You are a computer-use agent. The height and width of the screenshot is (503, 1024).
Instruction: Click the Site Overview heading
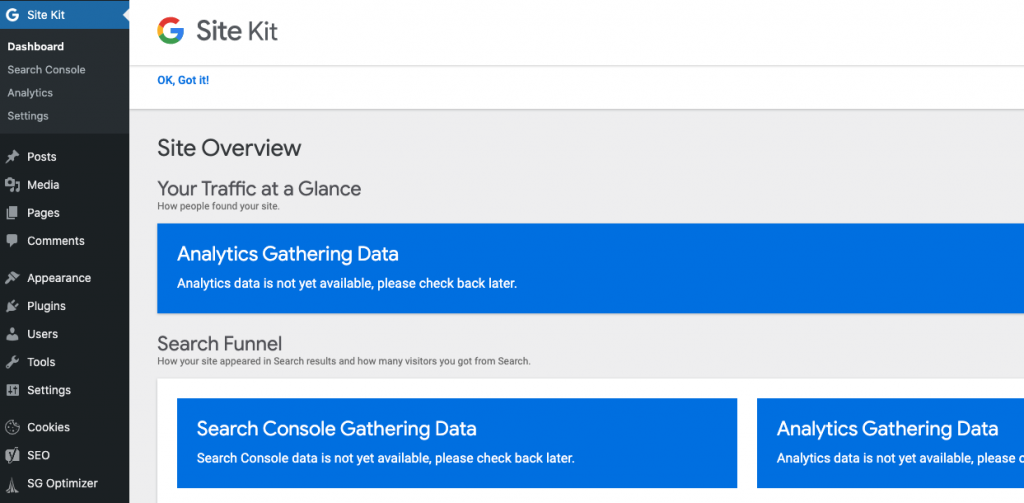tap(229, 148)
